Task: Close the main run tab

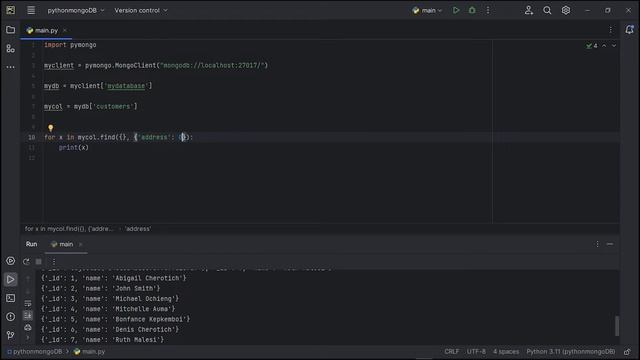Action: tap(80, 244)
